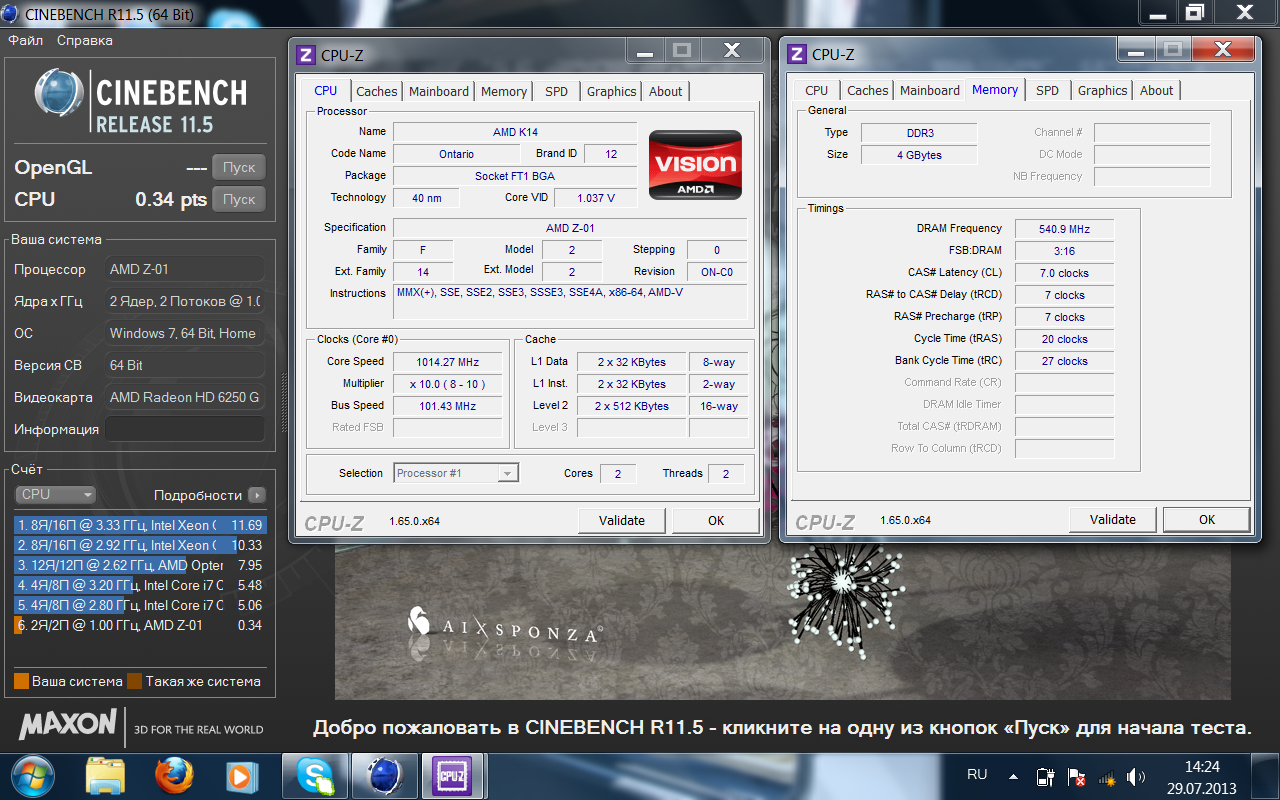1280x800 pixels.
Task: Click the Процессор field showing AMD Z-01
Action: coord(185,269)
